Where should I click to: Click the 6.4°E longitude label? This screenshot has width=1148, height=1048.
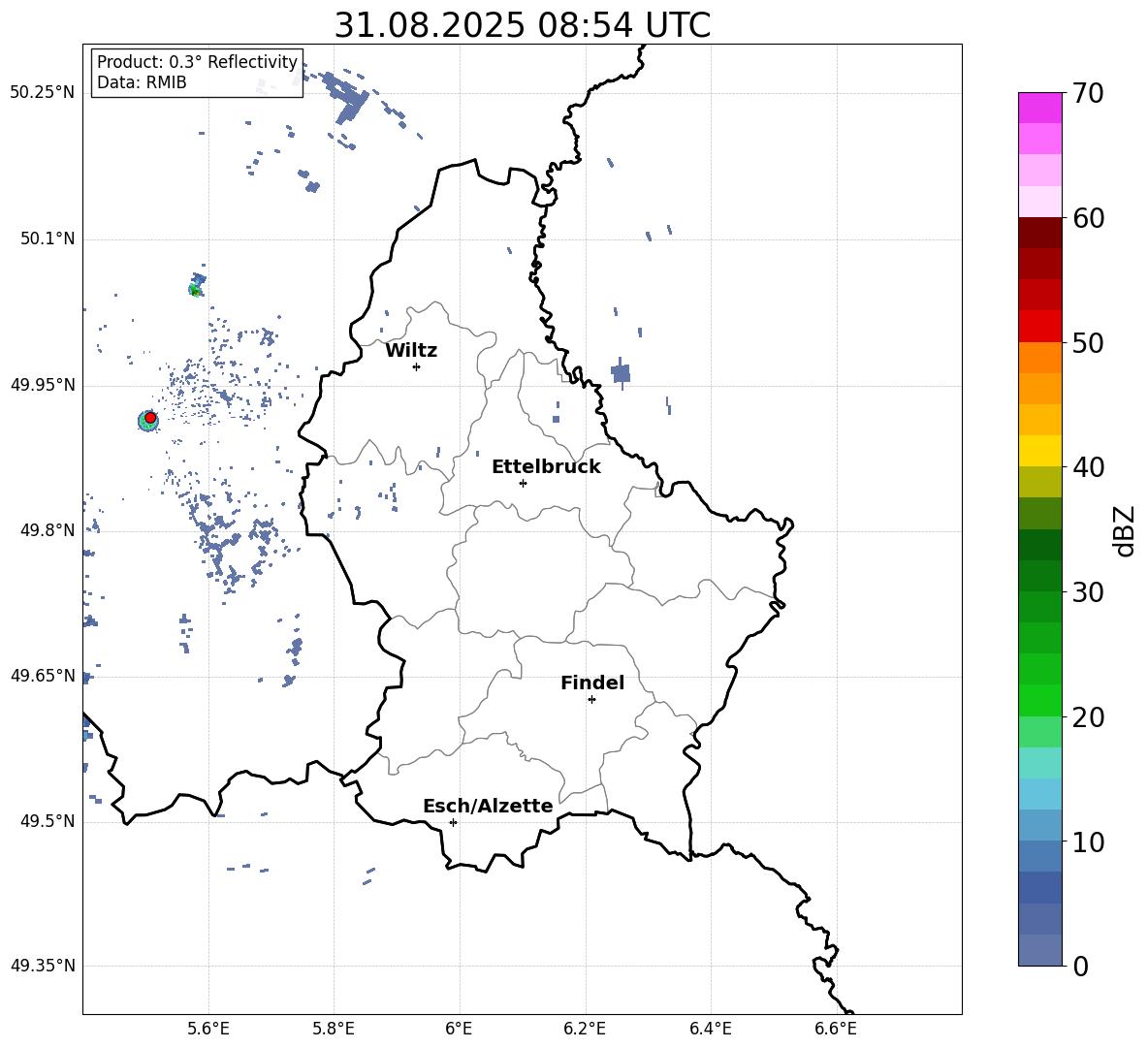tap(710, 1029)
